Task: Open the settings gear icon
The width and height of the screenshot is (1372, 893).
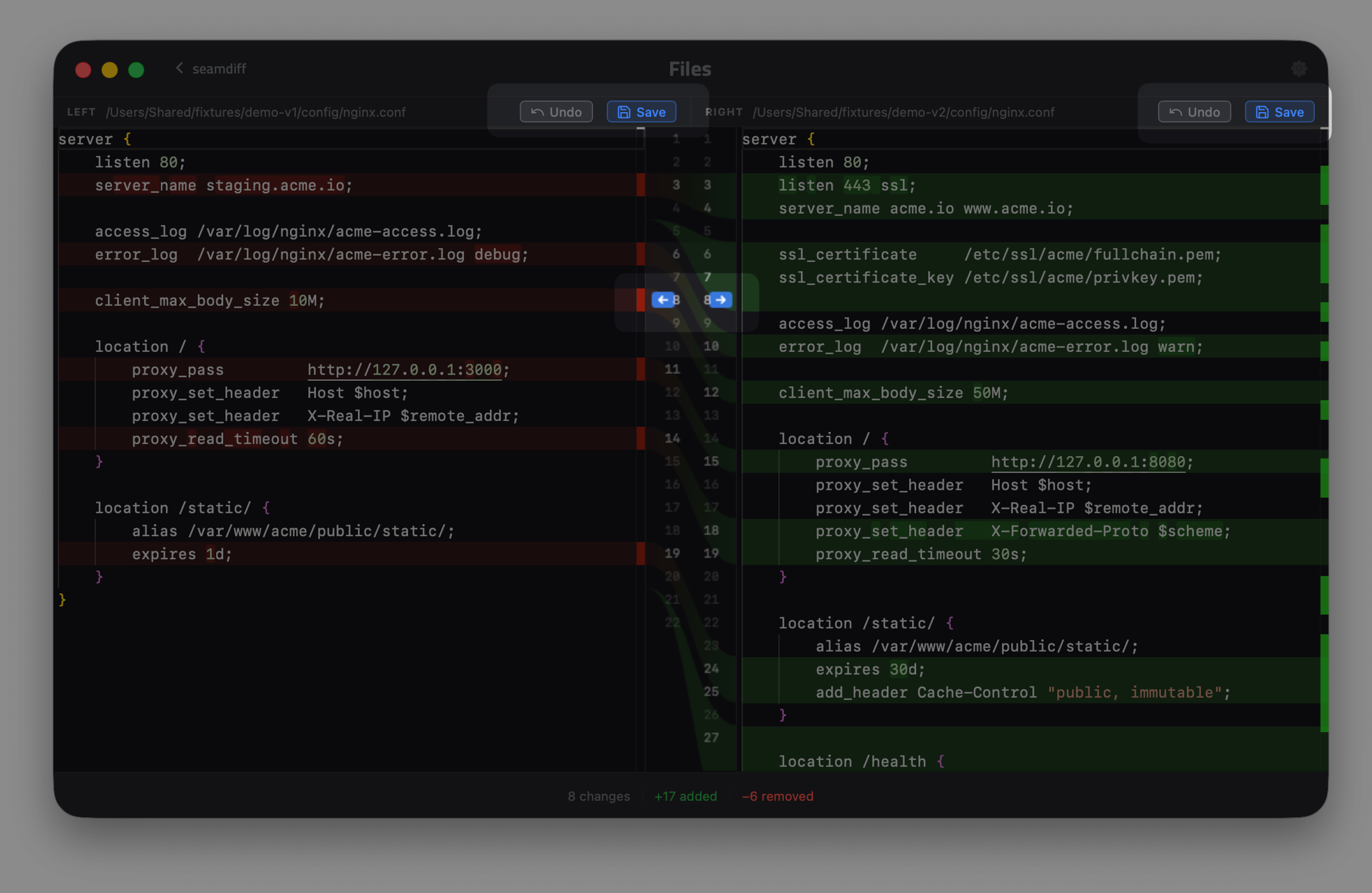Action: tap(1298, 69)
